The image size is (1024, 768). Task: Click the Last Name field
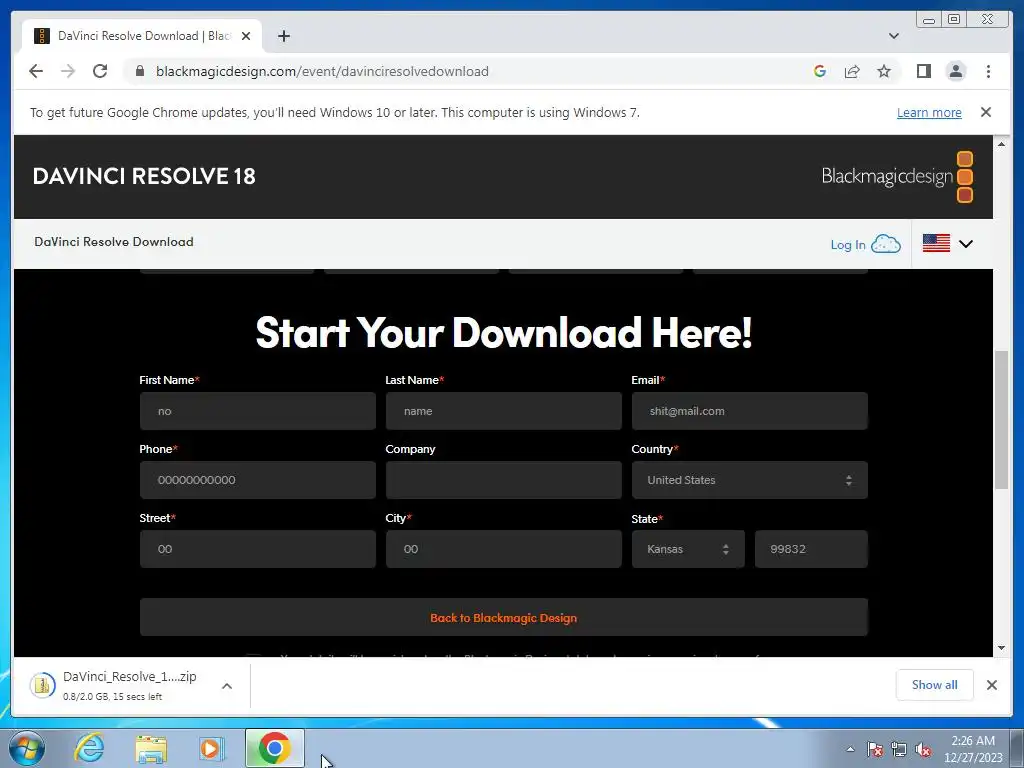[504, 411]
